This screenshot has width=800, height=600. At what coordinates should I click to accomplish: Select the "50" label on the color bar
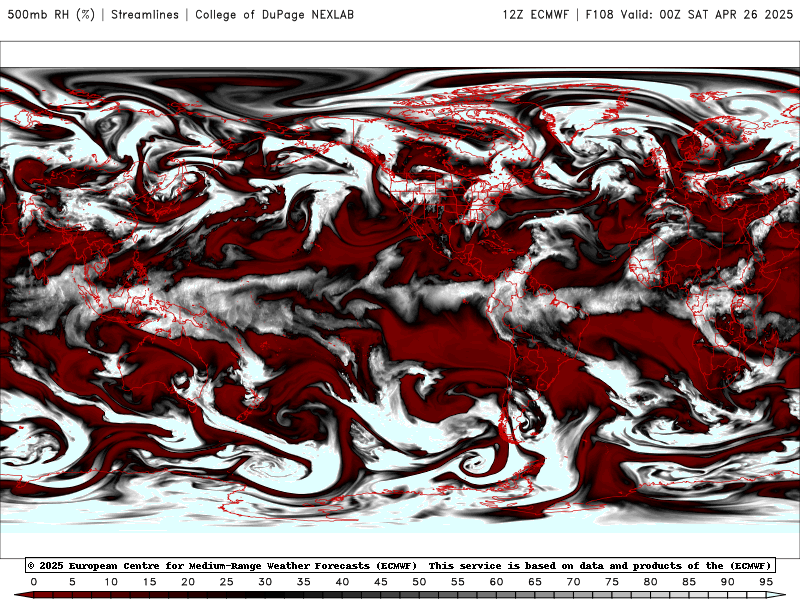[419, 582]
